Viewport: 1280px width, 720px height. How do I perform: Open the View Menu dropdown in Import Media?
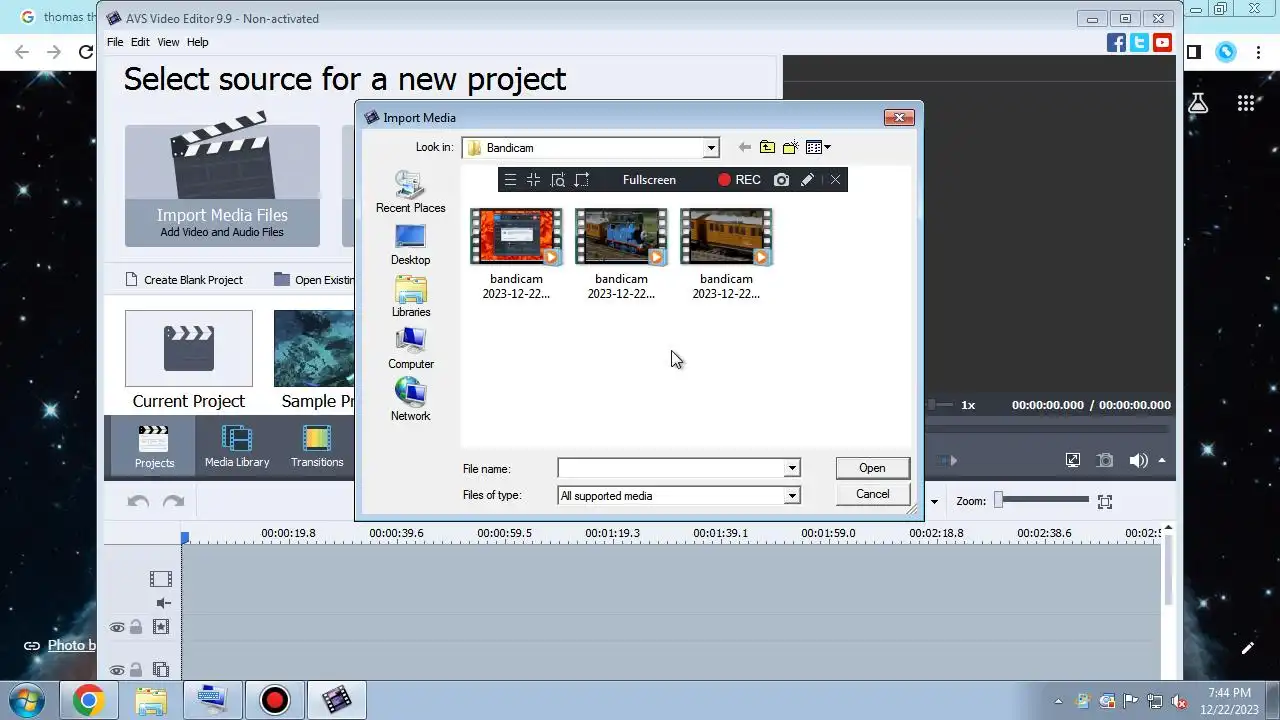pos(819,147)
